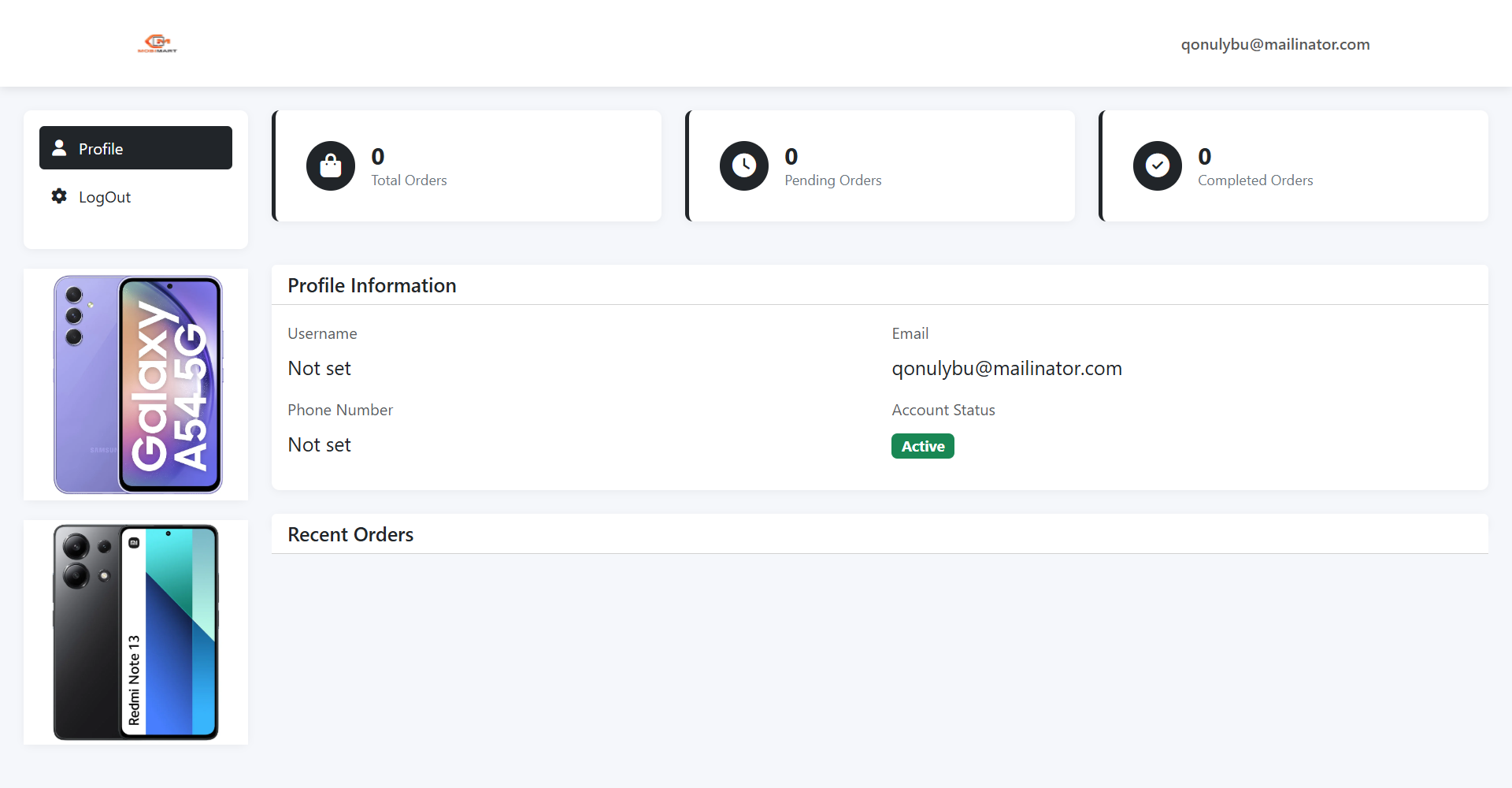
Task: Click the gear icon beside LogOut
Action: coord(59,196)
